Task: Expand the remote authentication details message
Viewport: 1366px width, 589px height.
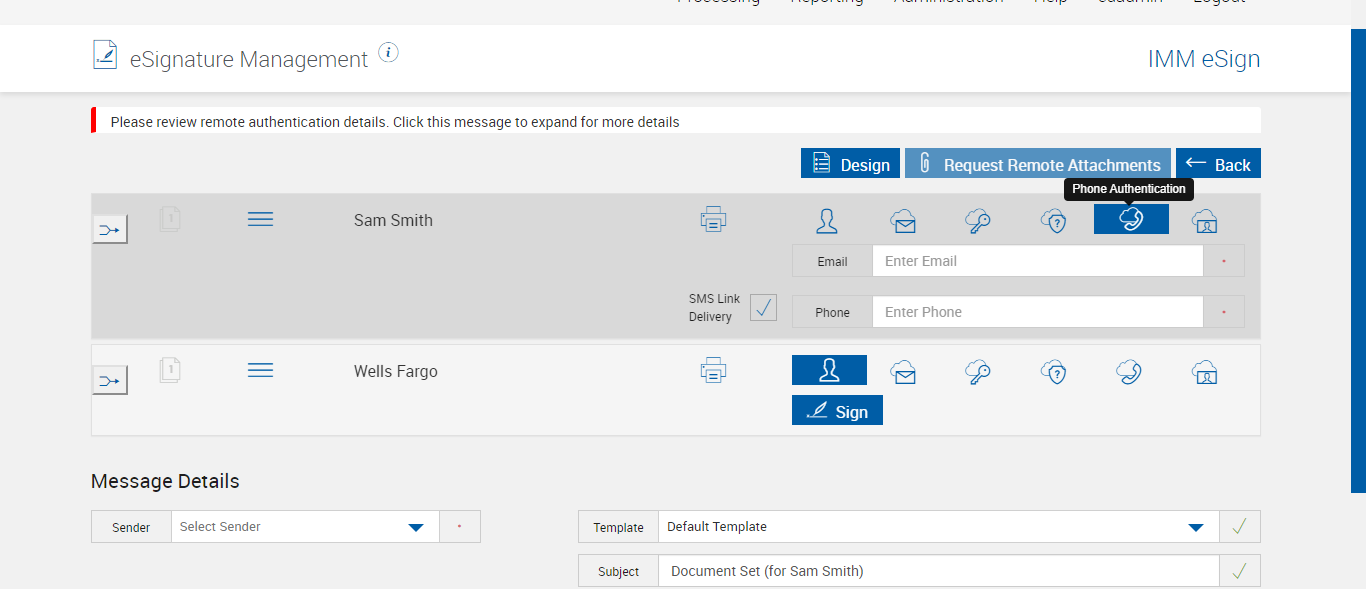Action: coord(395,122)
